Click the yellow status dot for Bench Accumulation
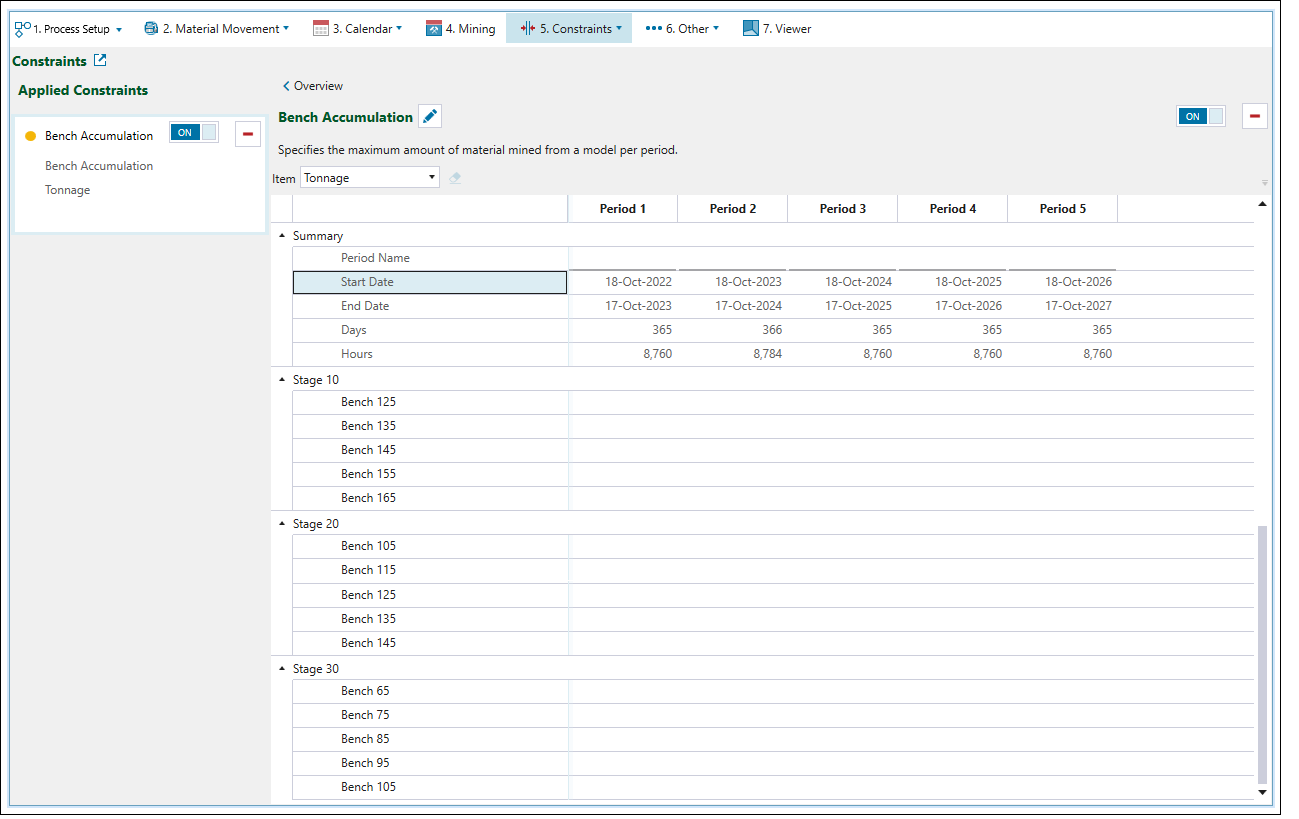Image resolution: width=1299 pixels, height=819 pixels. [30, 136]
